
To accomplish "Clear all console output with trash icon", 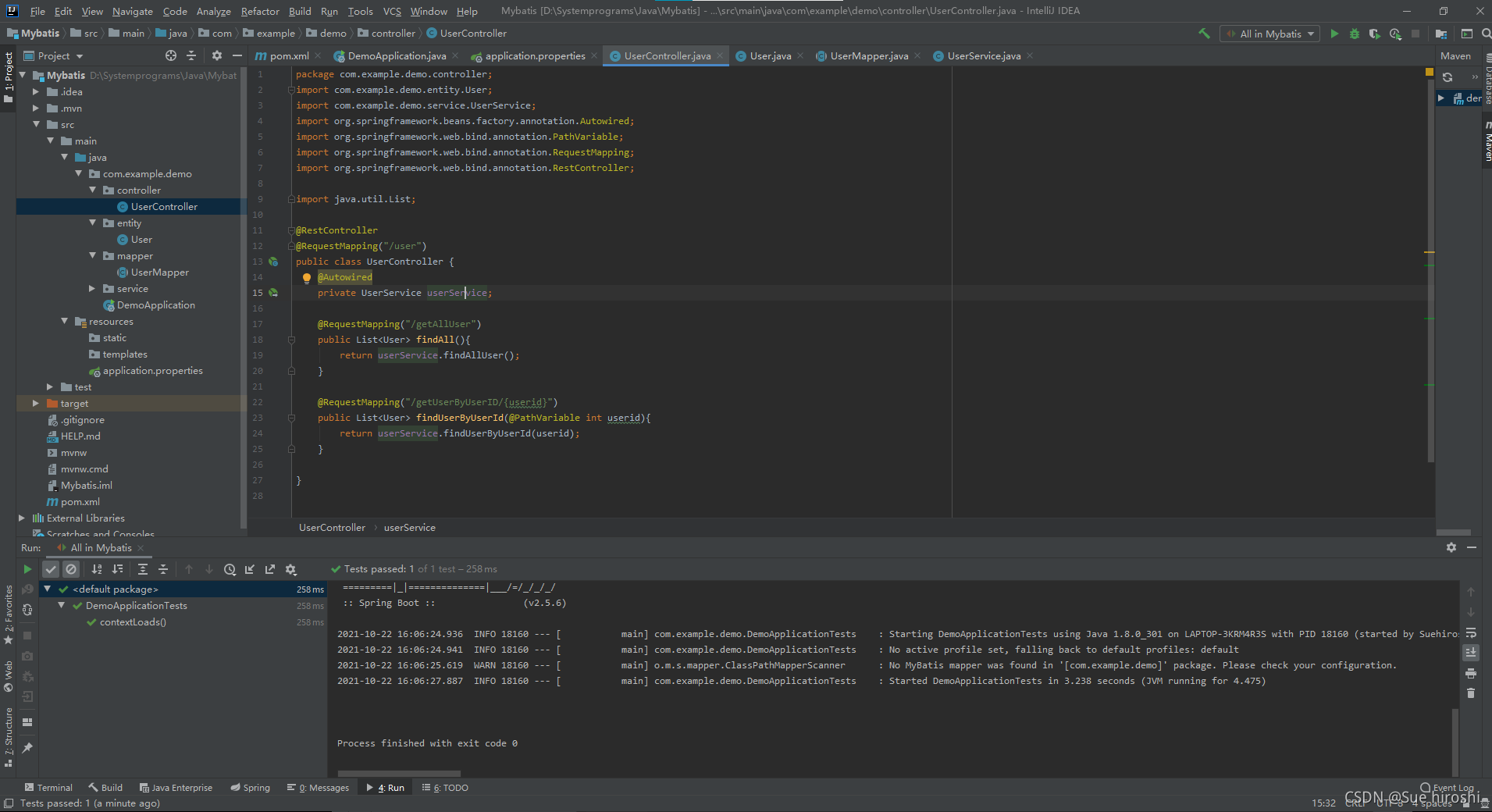I will point(1471,693).
